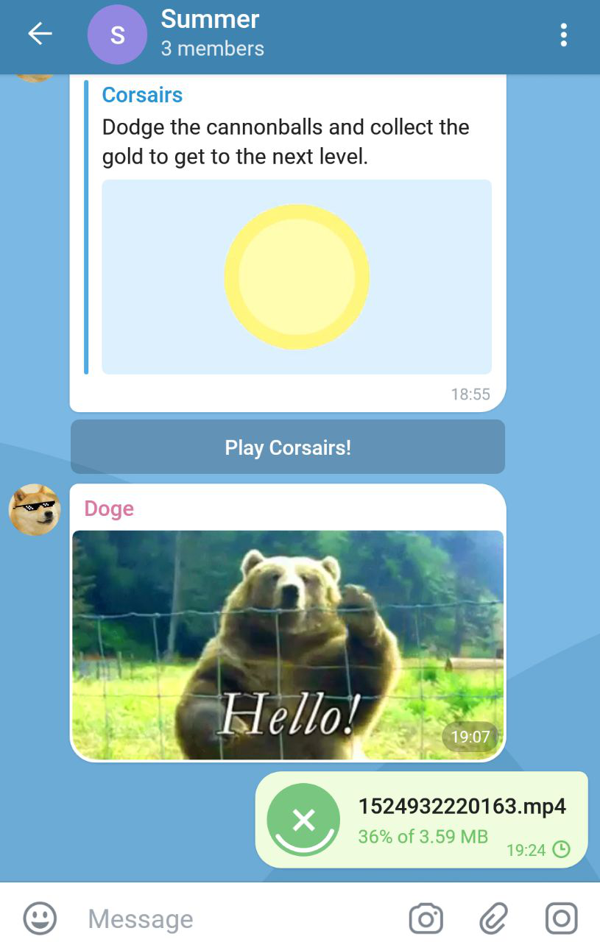
Task: Cancel the mp4 upload in progress
Action: (304, 821)
